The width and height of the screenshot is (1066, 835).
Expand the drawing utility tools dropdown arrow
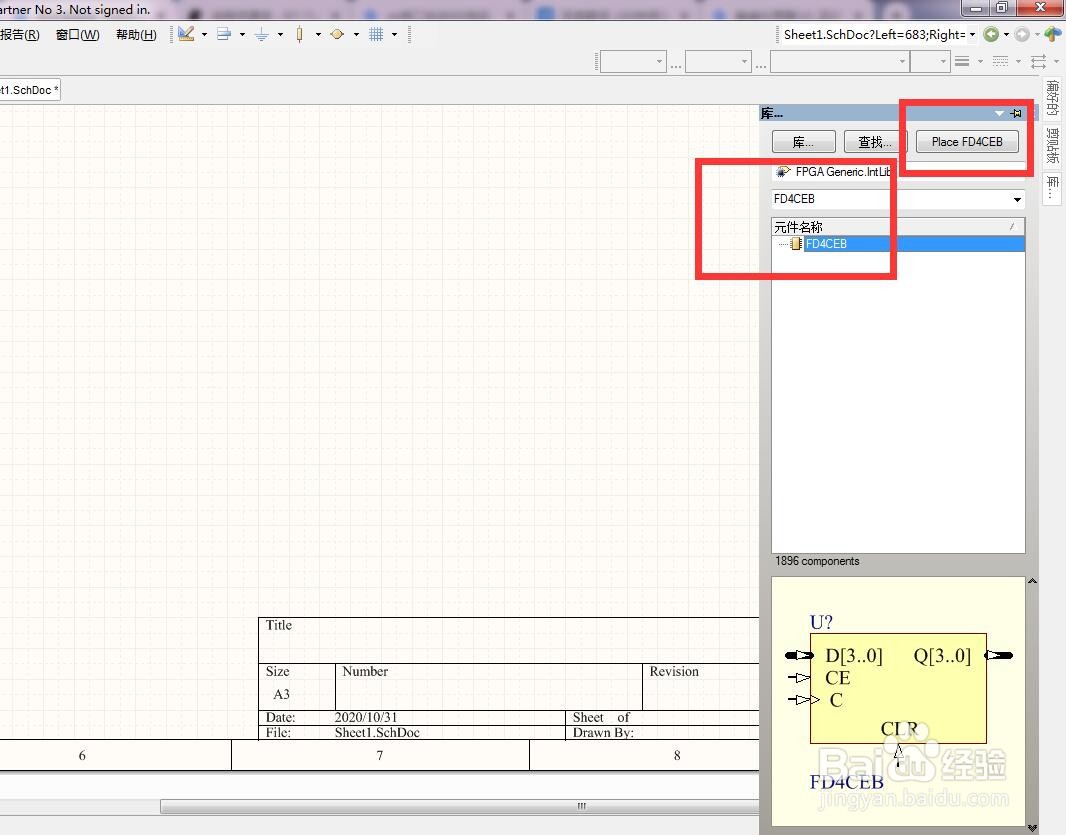click(204, 34)
